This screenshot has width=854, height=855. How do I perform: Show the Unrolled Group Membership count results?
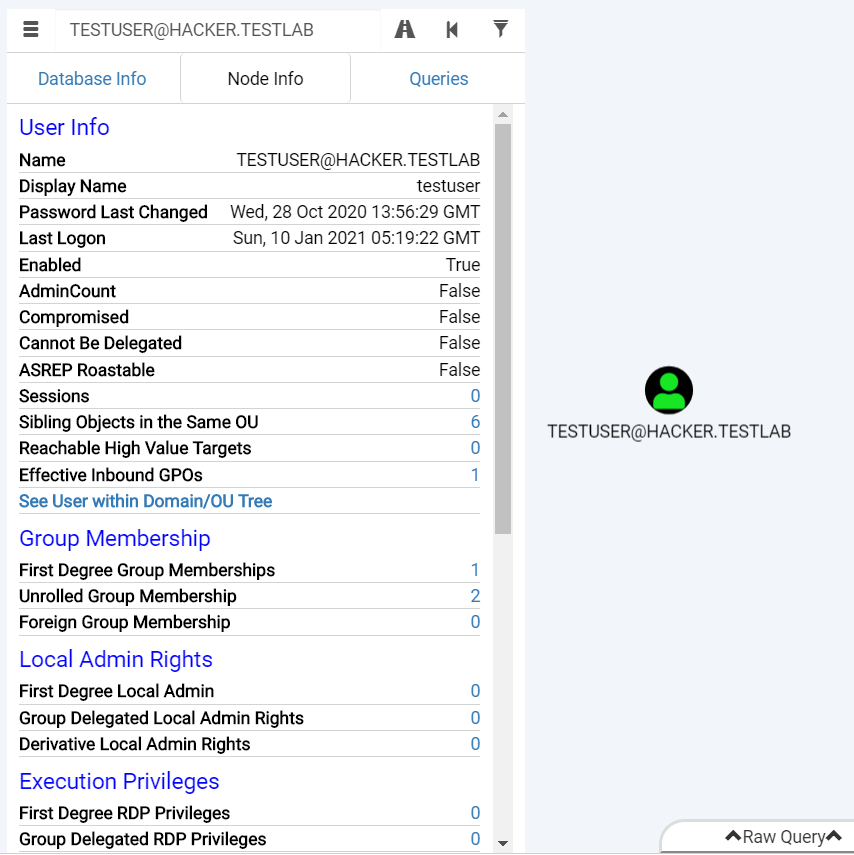coord(475,596)
